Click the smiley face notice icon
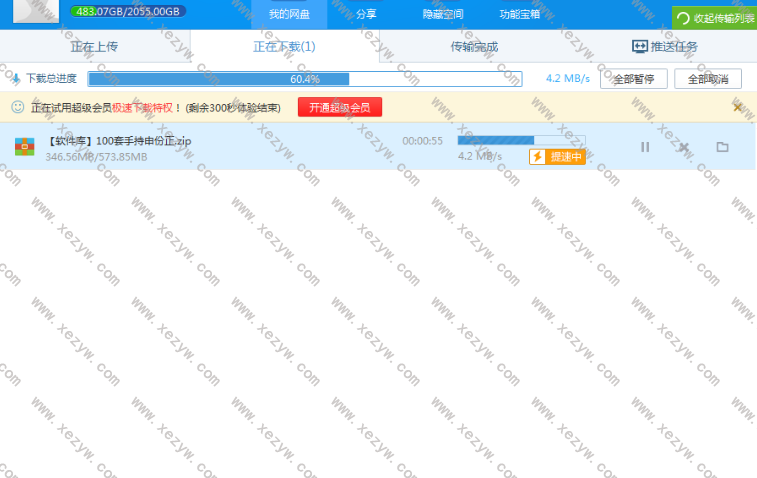The image size is (757, 478). (17, 107)
